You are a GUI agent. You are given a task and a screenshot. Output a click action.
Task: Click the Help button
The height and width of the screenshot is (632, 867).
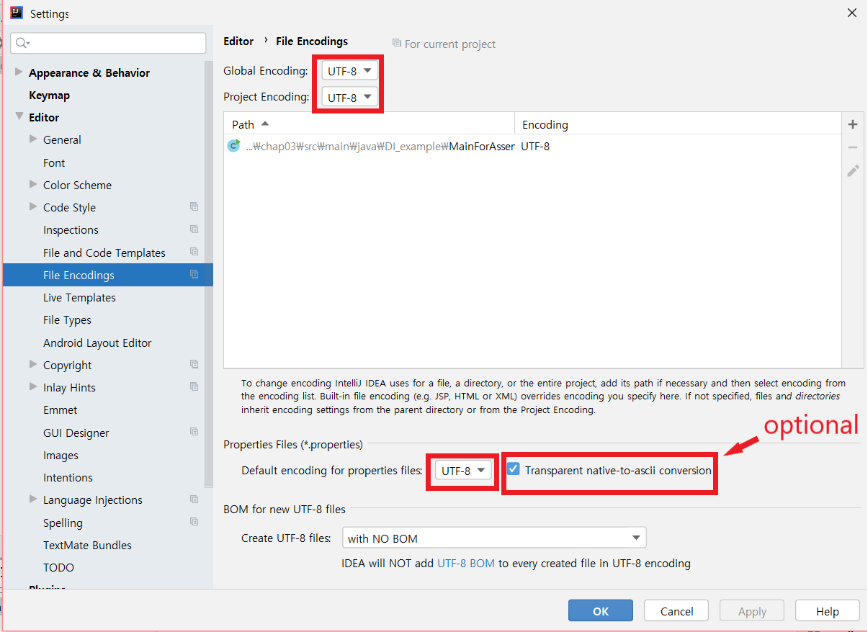point(827,610)
